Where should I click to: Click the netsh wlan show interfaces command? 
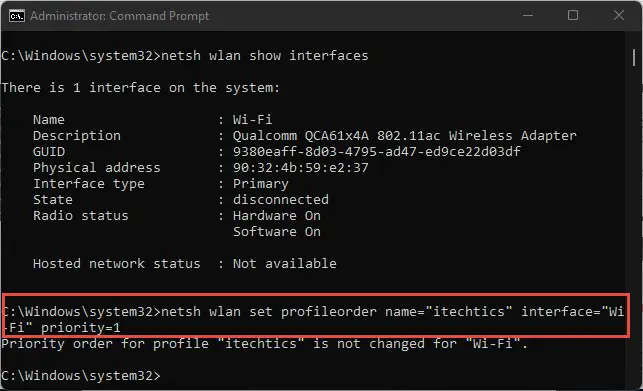click(x=264, y=55)
